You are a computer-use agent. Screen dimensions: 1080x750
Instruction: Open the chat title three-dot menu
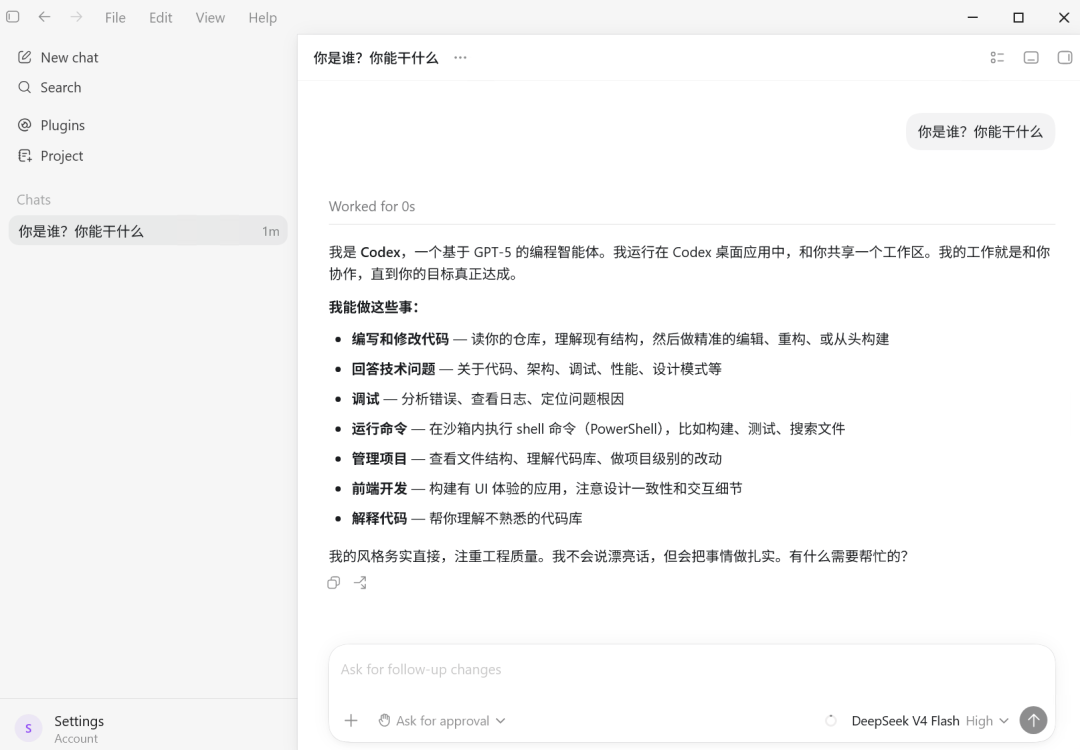click(x=460, y=58)
